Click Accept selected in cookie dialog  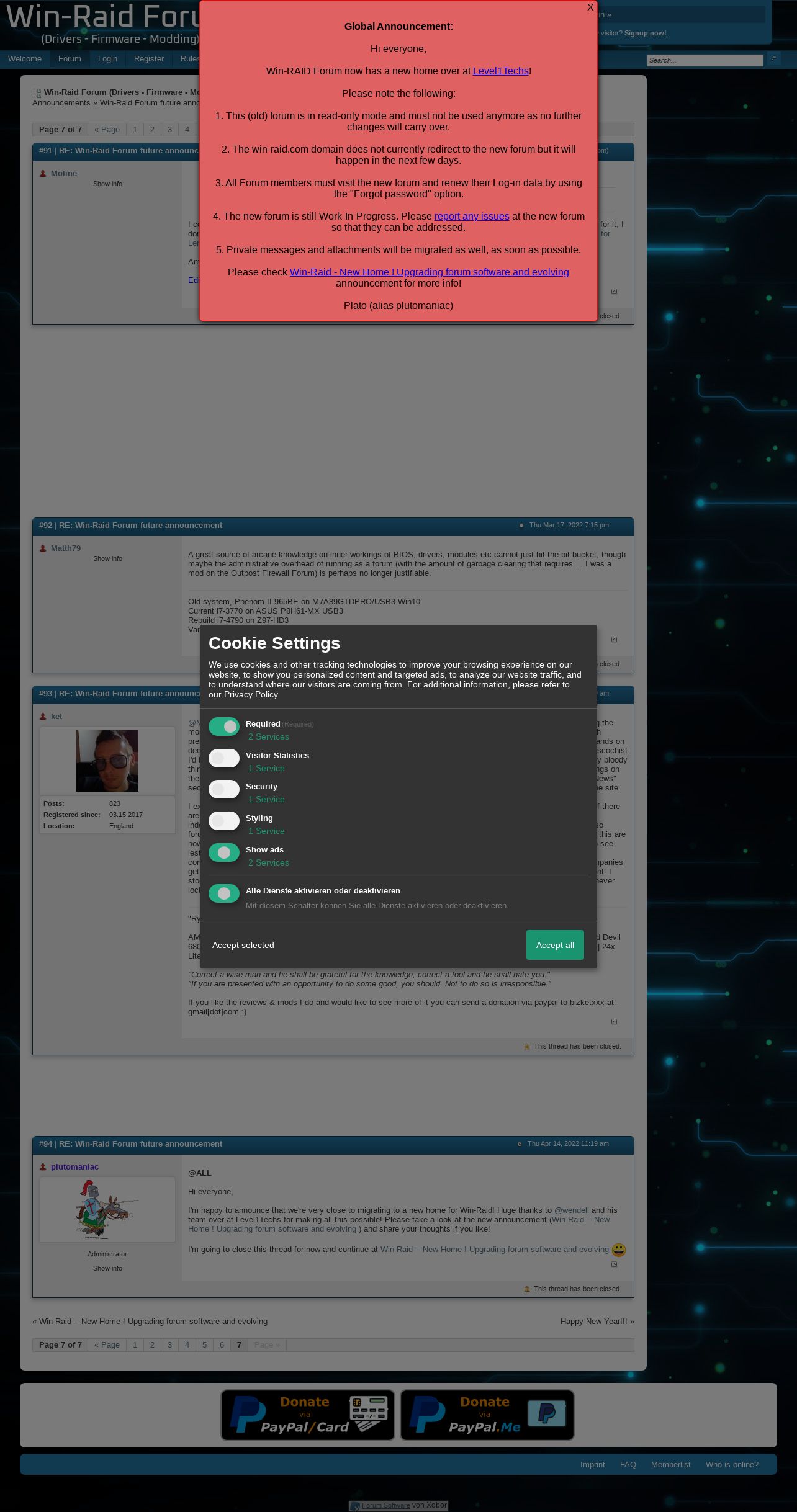(243, 945)
